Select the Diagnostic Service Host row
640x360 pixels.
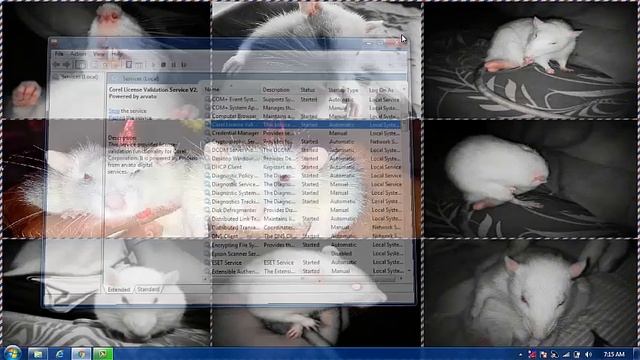pyautogui.click(x=302, y=184)
